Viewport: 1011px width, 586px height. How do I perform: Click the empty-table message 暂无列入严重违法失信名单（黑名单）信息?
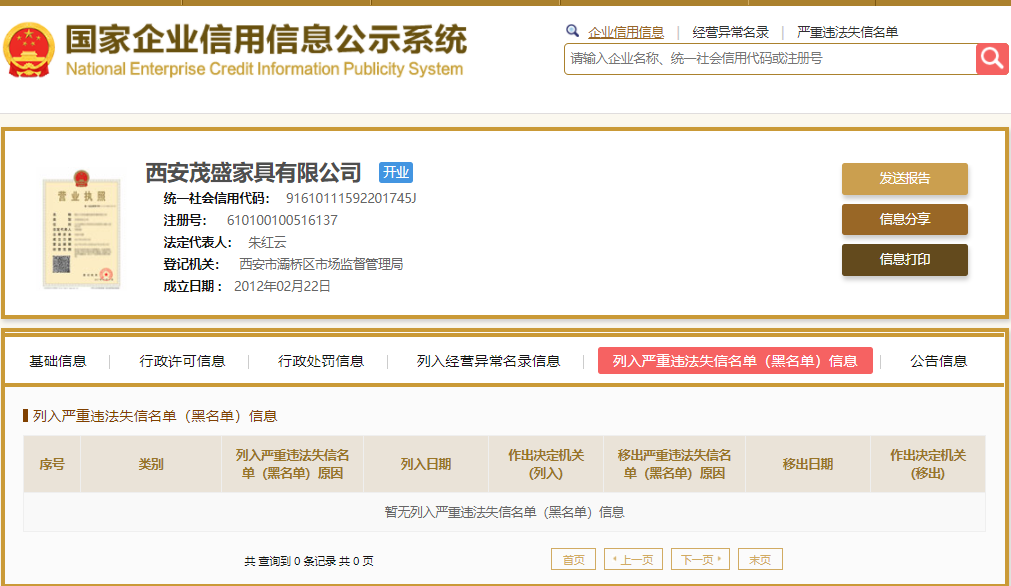coord(504,513)
